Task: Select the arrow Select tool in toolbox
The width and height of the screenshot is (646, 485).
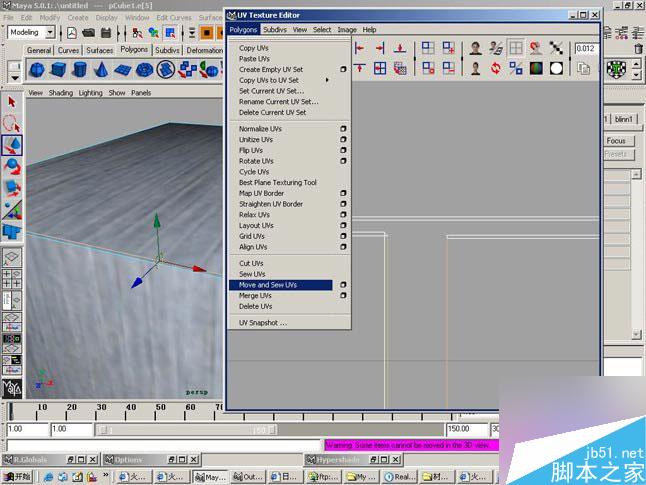Action: 12,102
